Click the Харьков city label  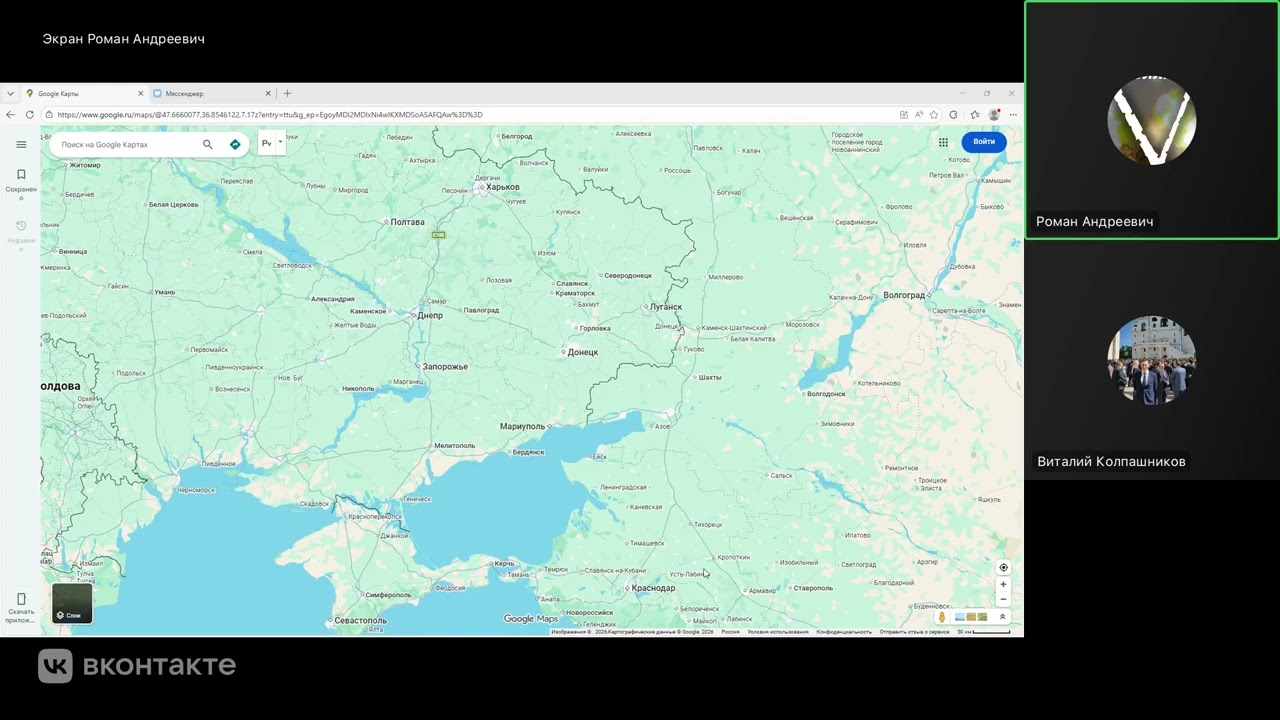501,186
